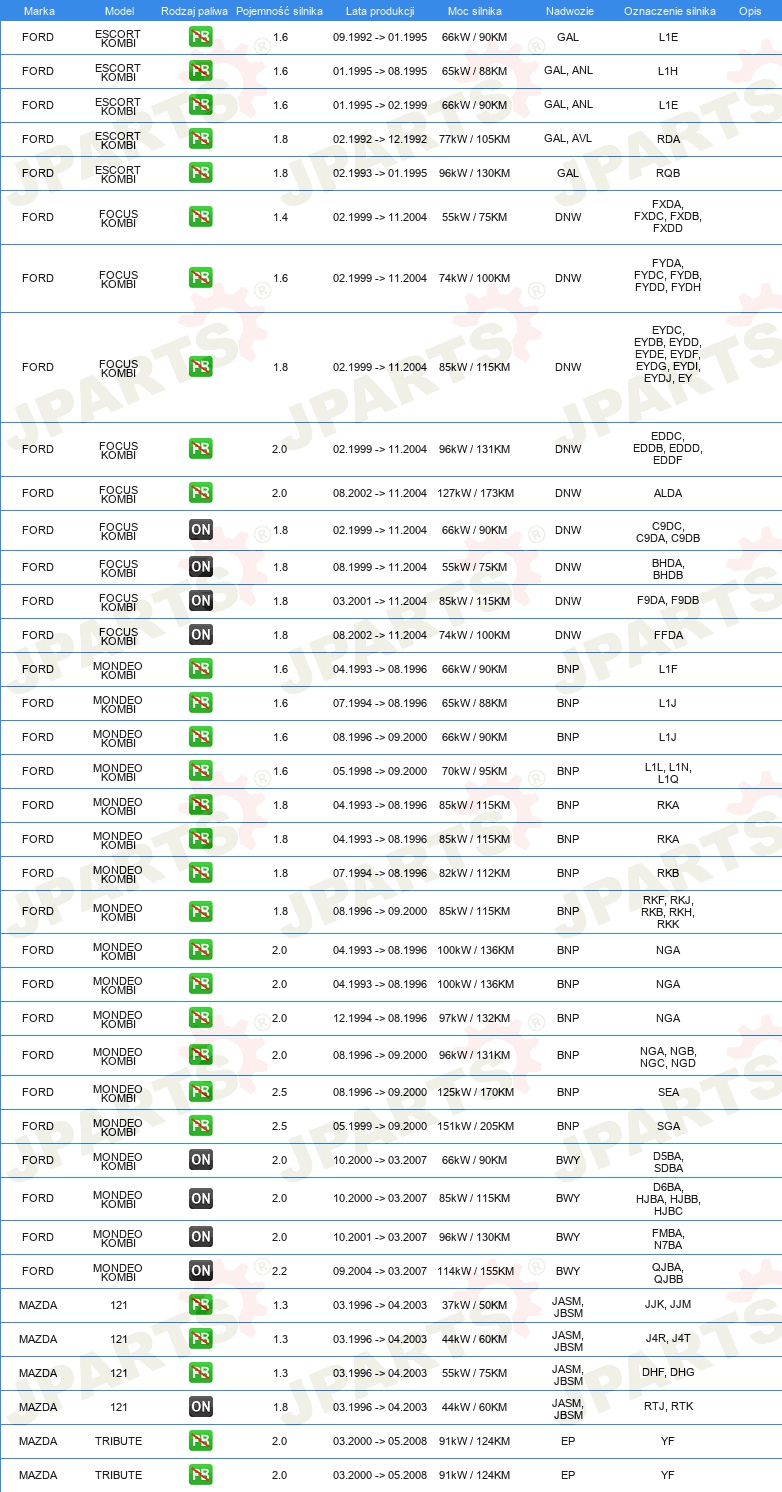Select the date range '09.2004 -> 03.2007'

(380, 1271)
